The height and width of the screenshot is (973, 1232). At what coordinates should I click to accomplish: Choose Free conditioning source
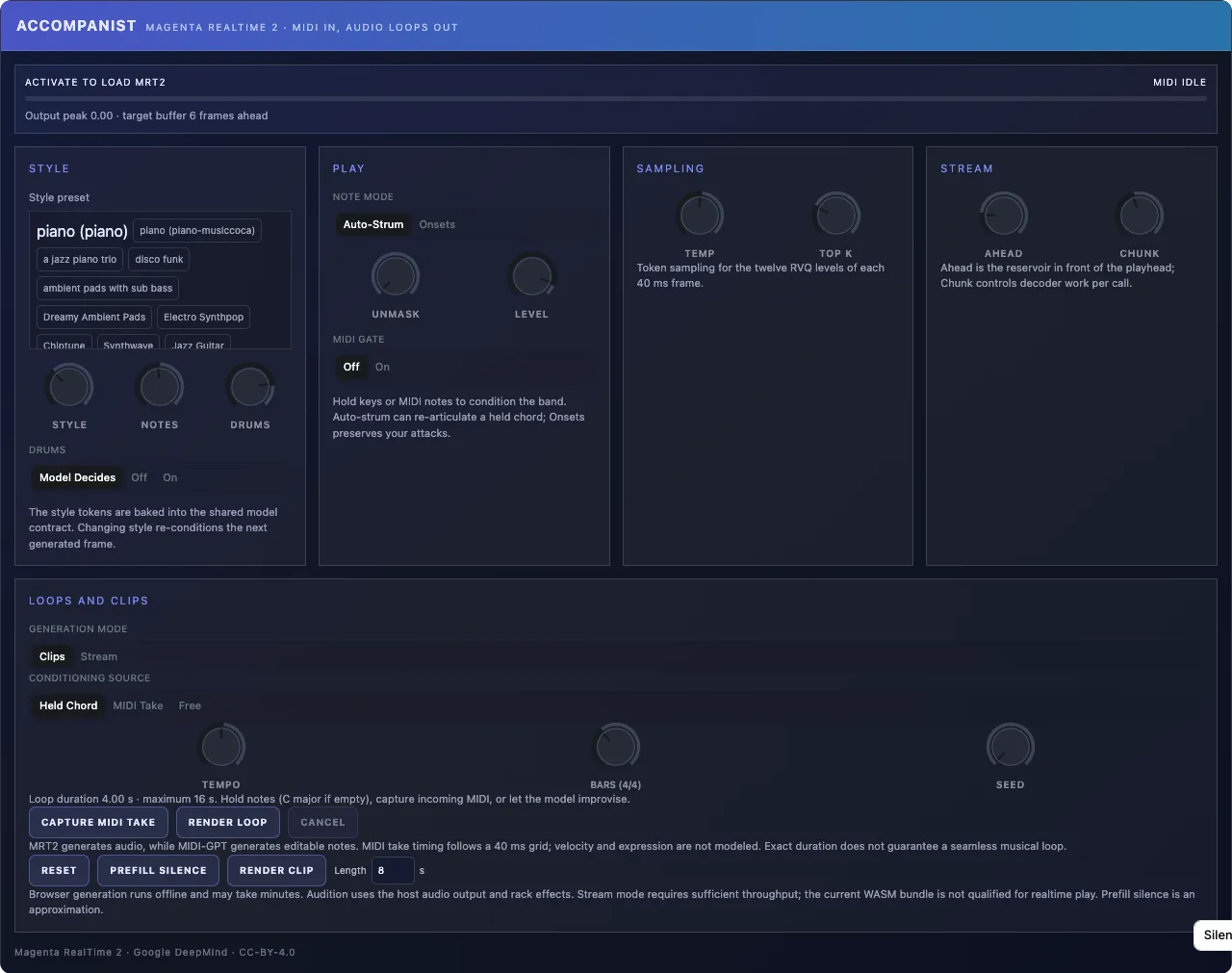190,705
